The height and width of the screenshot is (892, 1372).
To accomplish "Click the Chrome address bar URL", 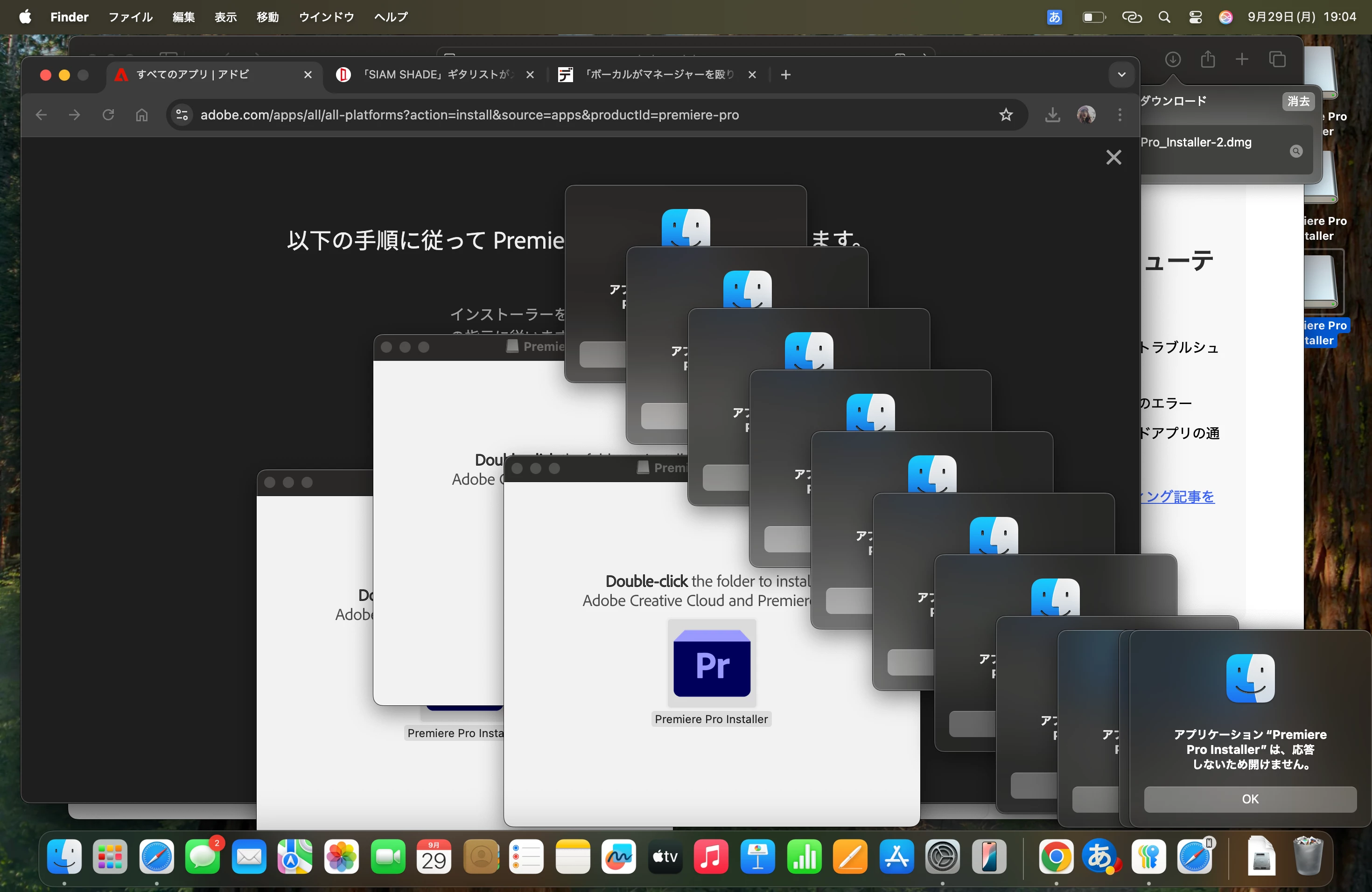I will pos(469,115).
